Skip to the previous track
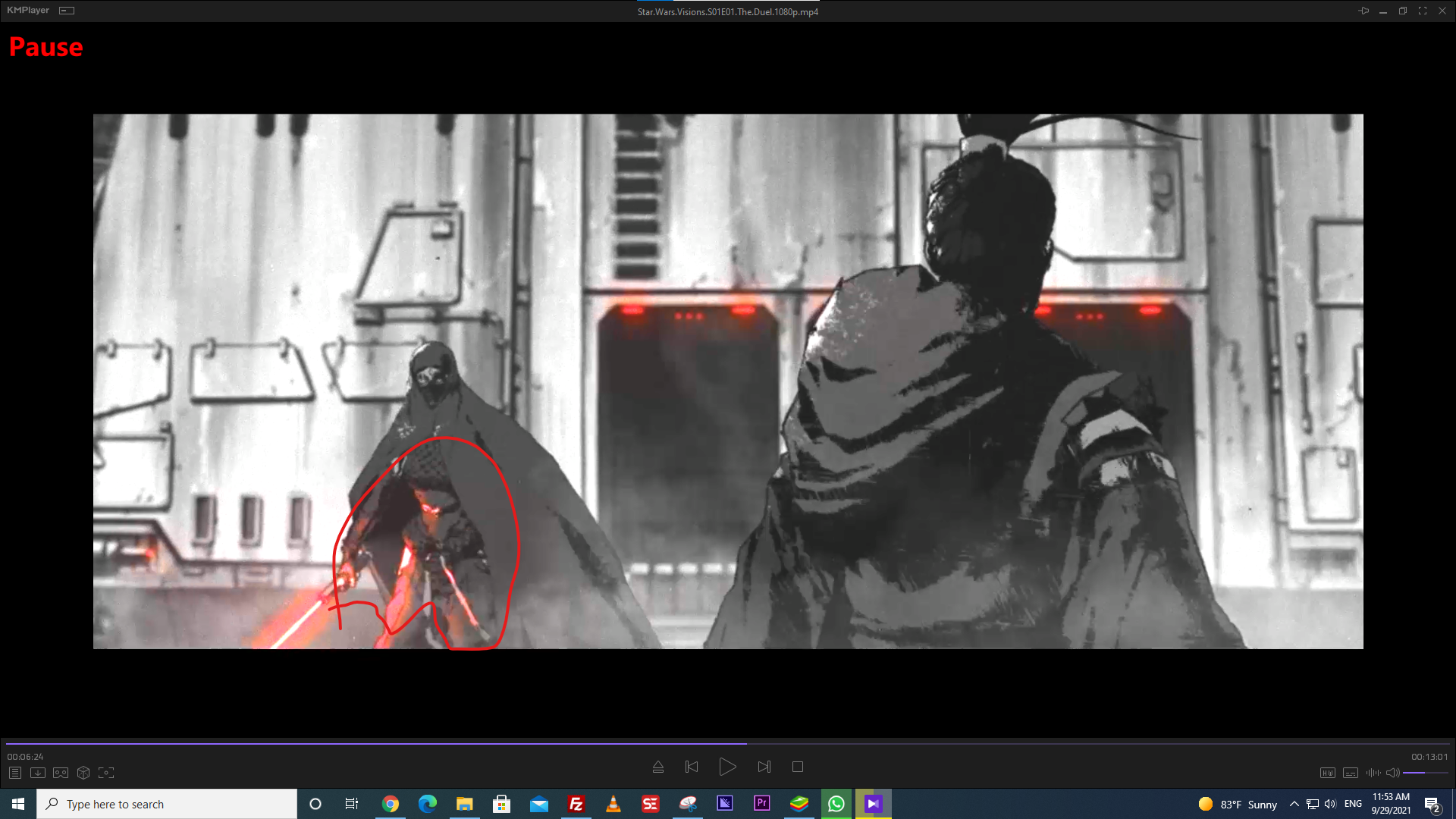 692,767
